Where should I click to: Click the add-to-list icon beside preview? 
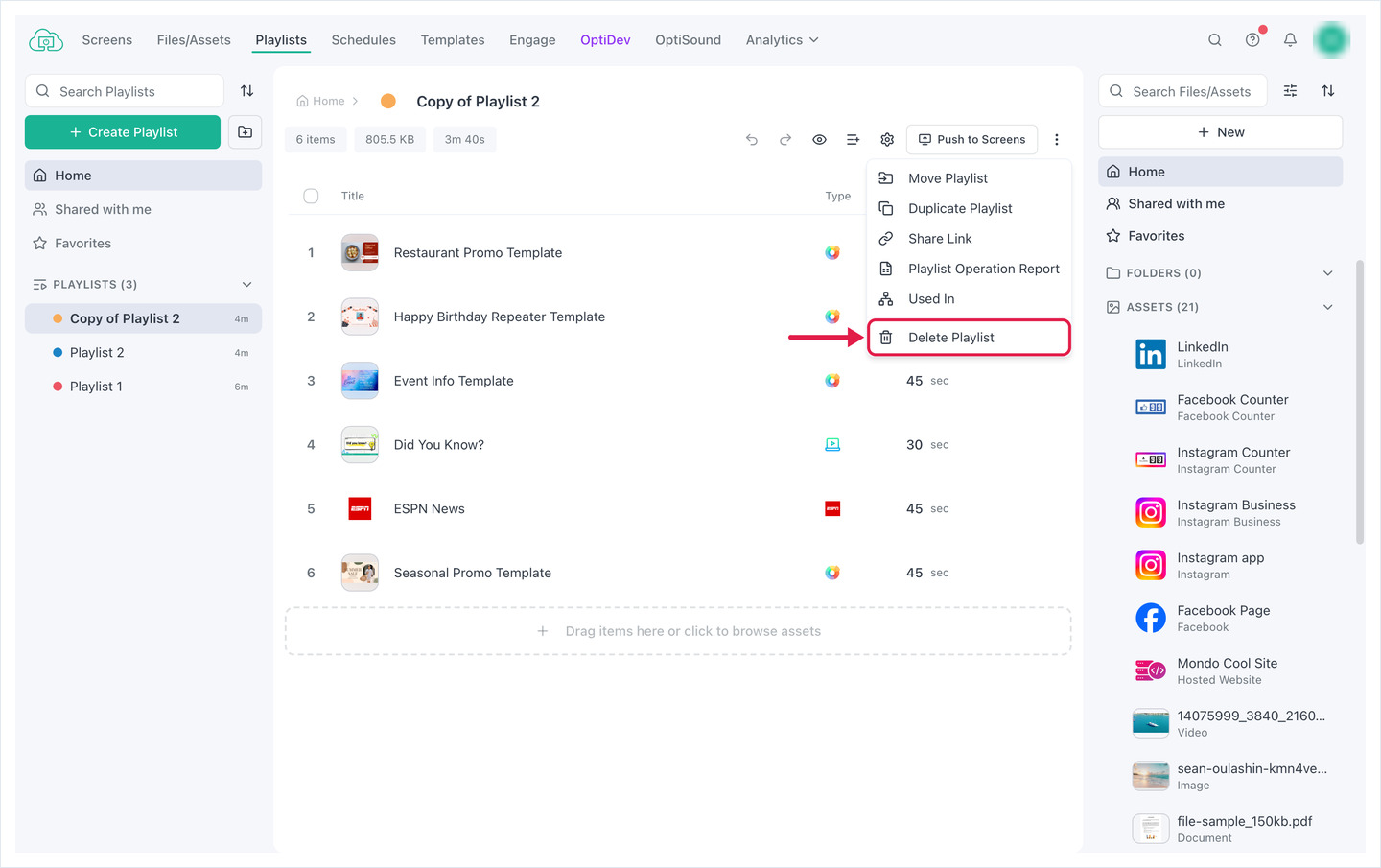(853, 140)
